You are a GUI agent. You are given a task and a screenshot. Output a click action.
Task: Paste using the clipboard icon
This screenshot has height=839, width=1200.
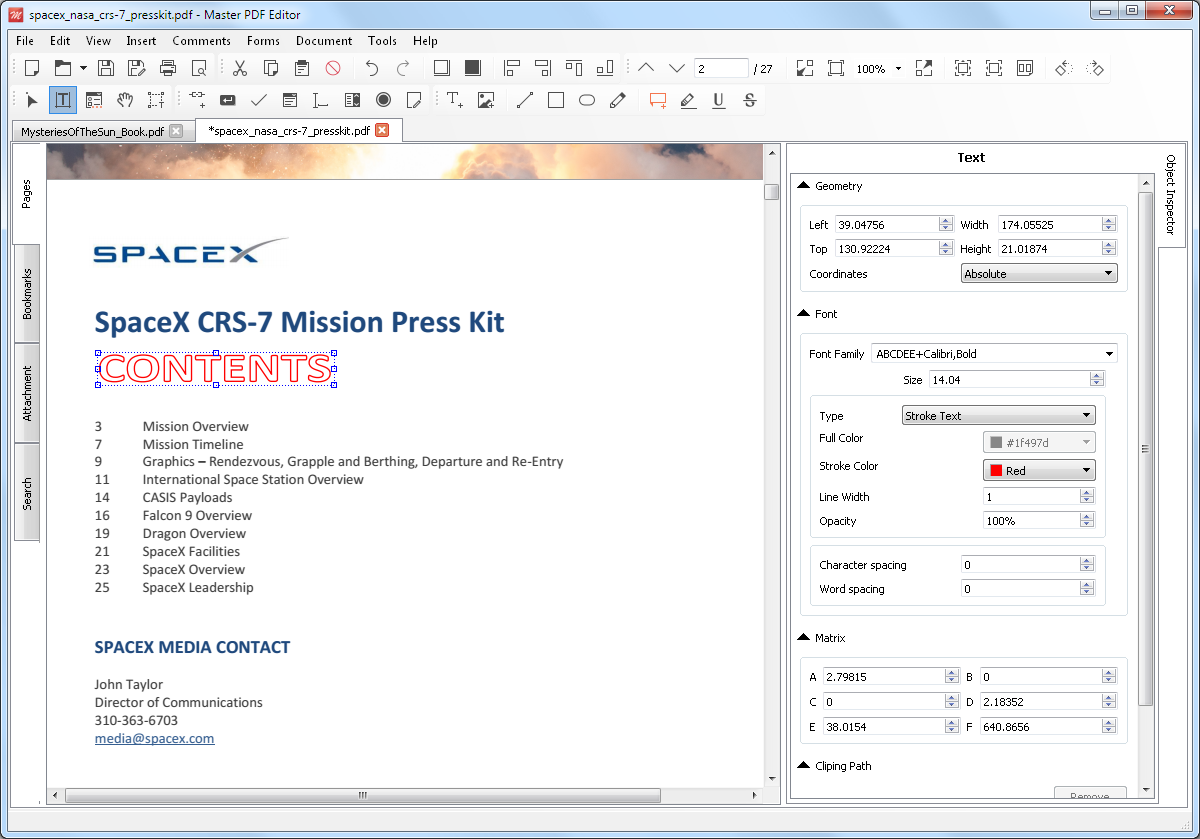302,68
